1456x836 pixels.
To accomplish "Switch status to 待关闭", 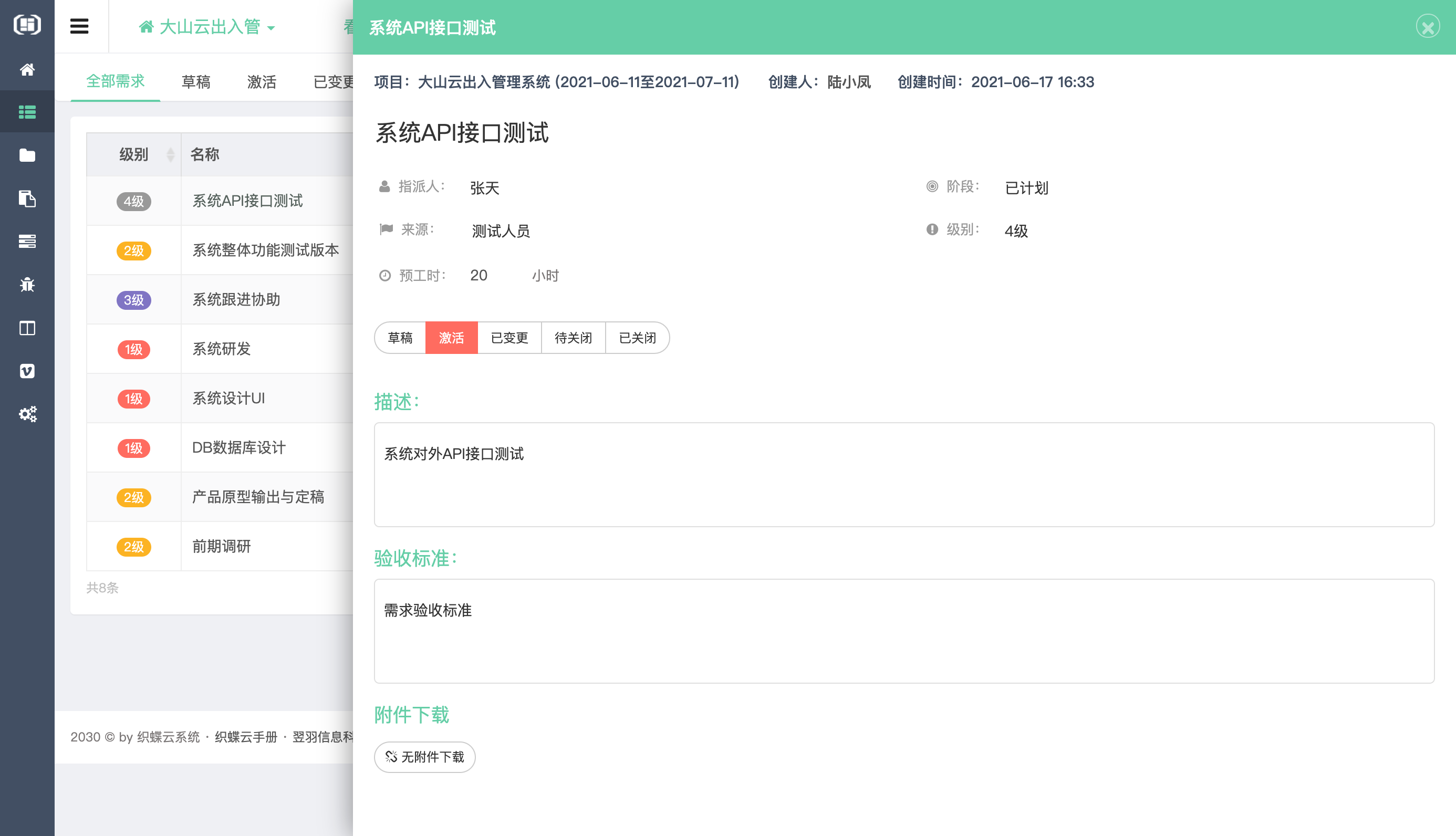I will pos(573,338).
